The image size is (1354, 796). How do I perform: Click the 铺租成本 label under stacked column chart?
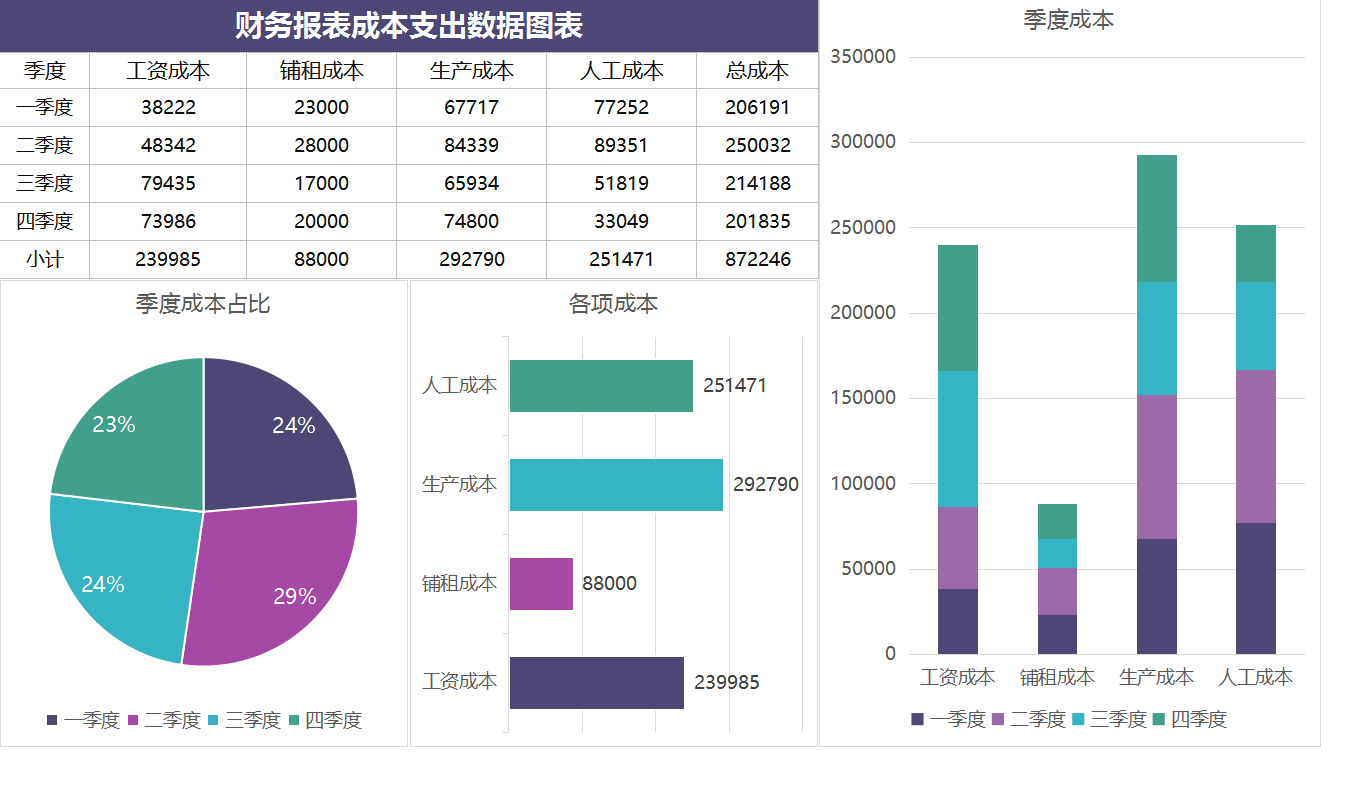[x=1057, y=677]
